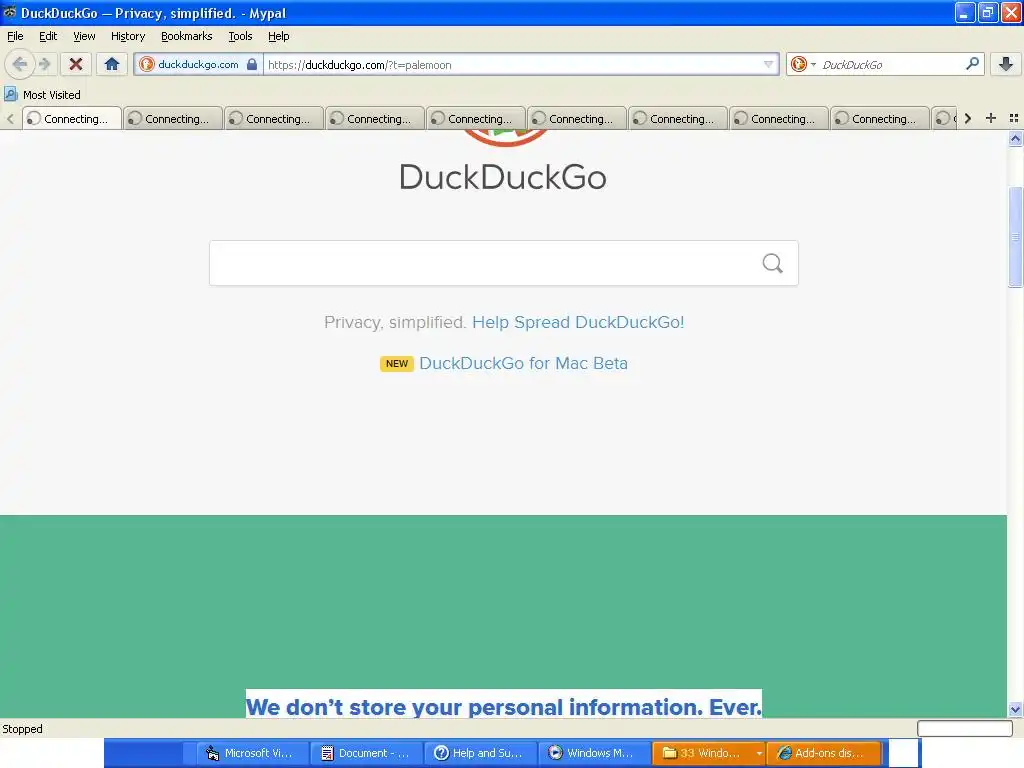Select the last fully visible Connecting... tab

[x=880, y=118]
